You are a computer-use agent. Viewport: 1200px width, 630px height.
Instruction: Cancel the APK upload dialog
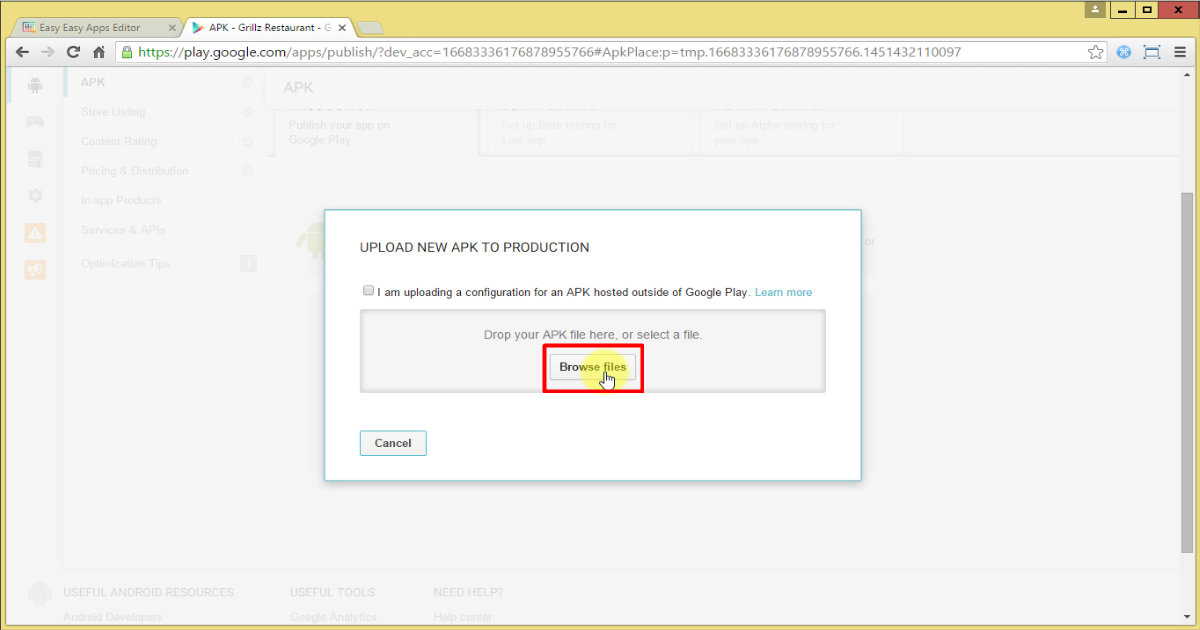click(x=393, y=443)
